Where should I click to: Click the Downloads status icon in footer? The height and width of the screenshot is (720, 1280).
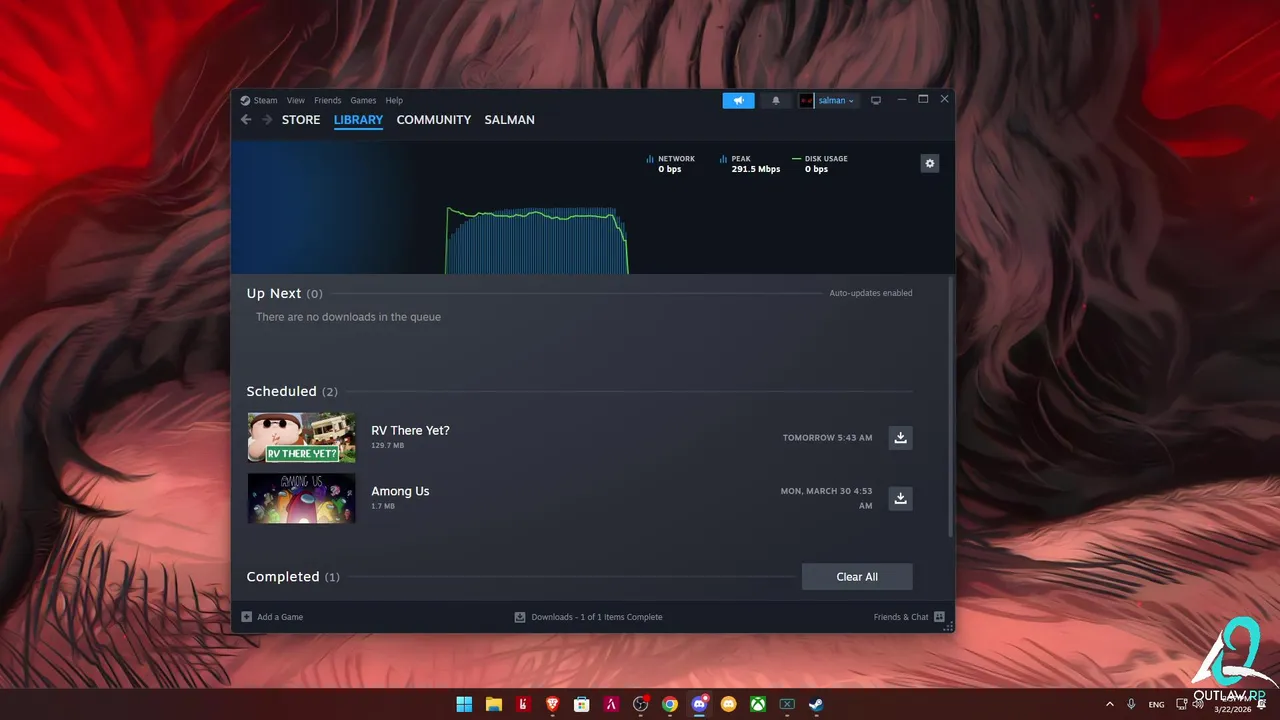click(520, 617)
